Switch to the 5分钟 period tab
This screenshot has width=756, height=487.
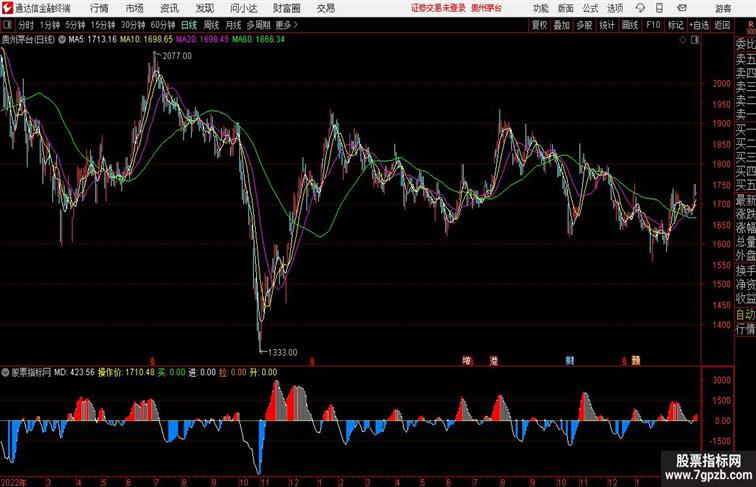pyautogui.click(x=75, y=25)
